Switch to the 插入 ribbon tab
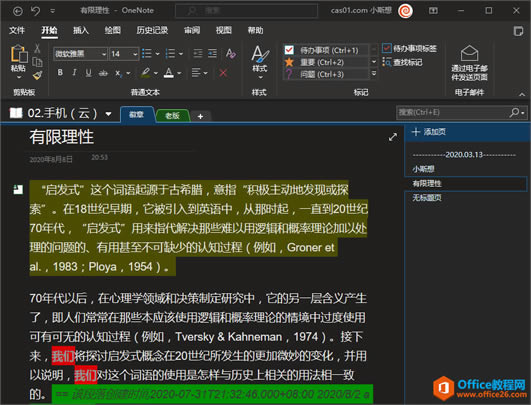The width and height of the screenshot is (531, 405). (81, 30)
